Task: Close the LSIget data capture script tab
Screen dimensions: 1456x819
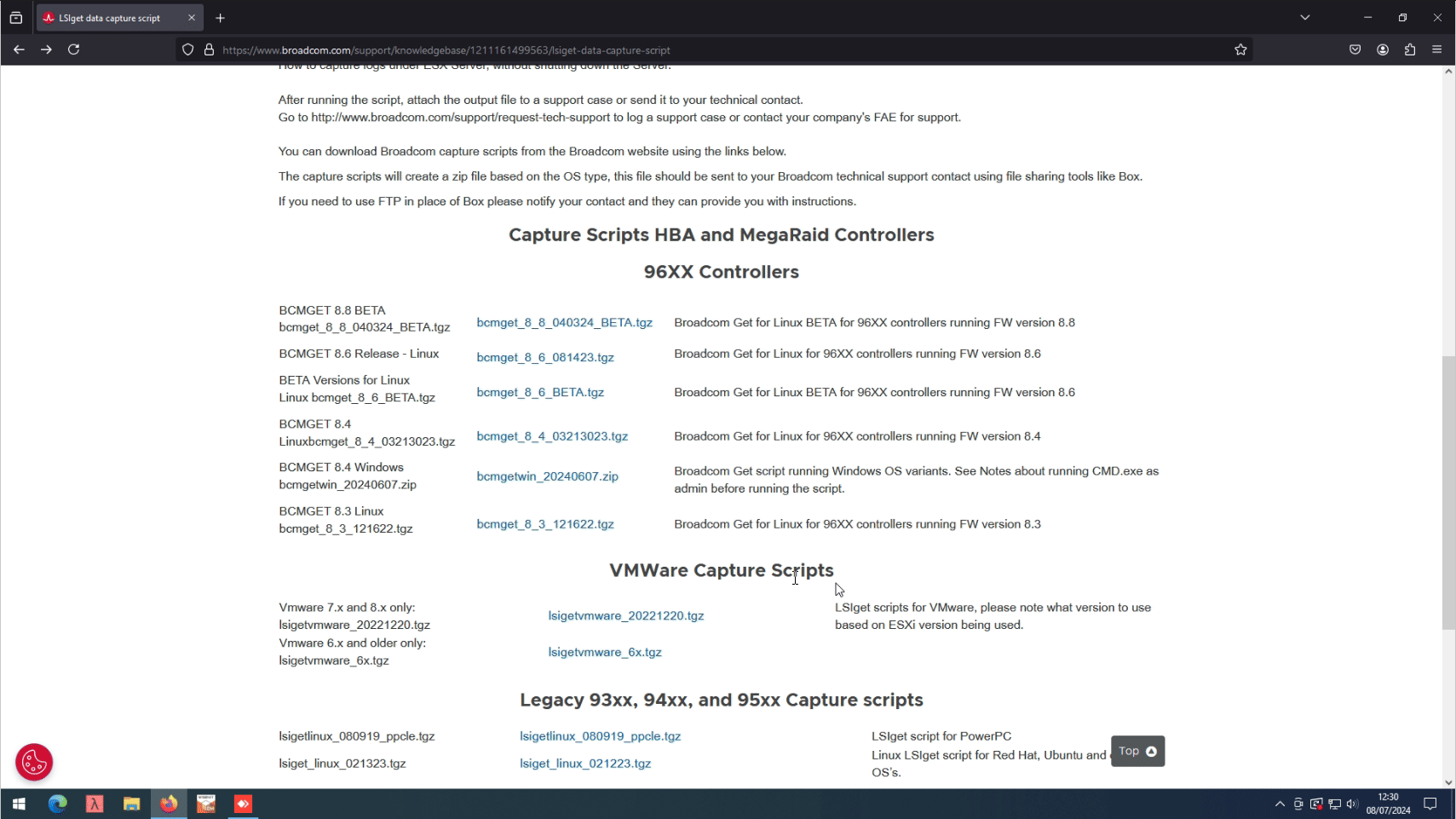Action: point(192,17)
